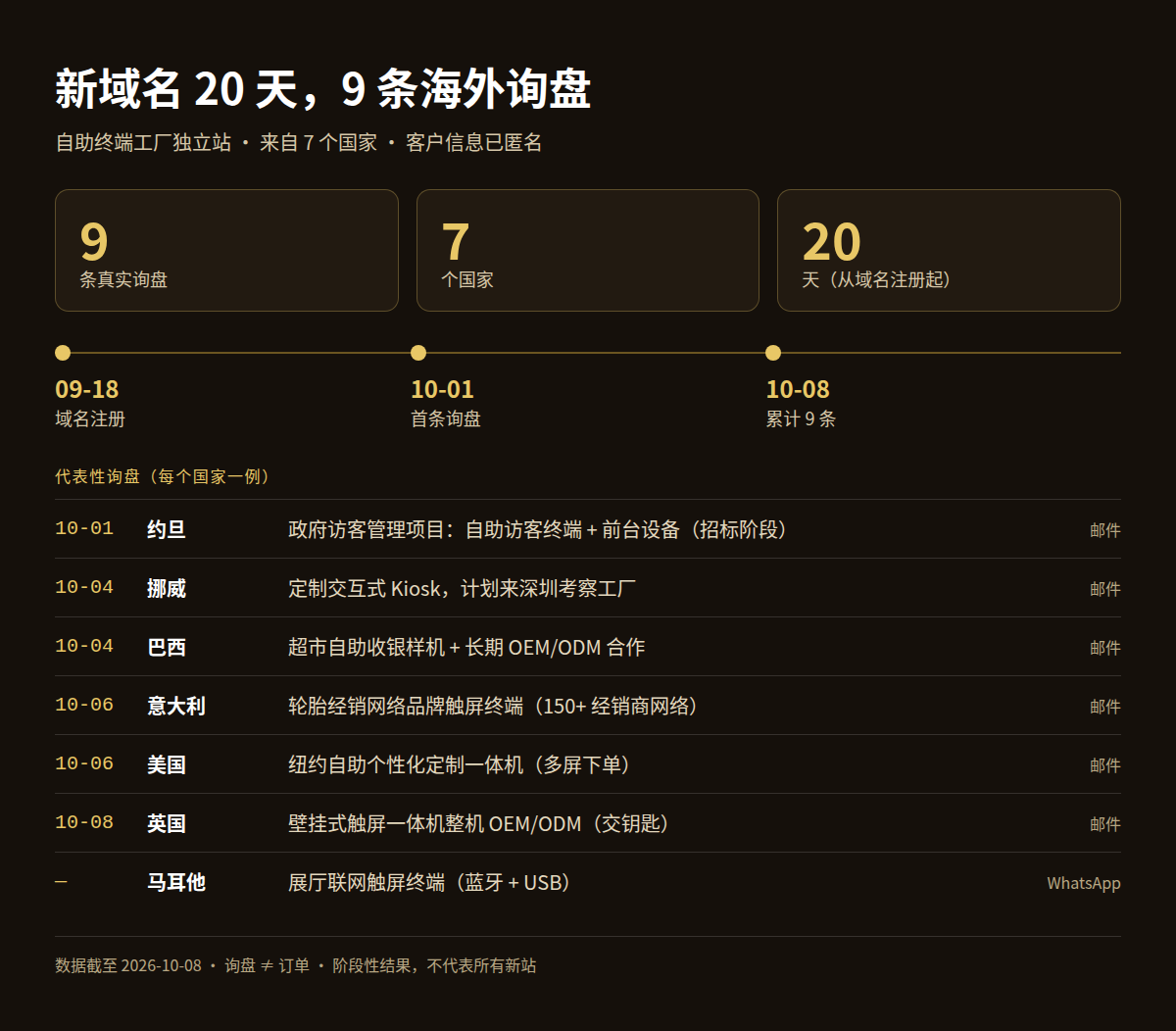Click the subtitle 自助终端工厂独立站 line
Screen dimensions: 1176x1031
pos(298,143)
